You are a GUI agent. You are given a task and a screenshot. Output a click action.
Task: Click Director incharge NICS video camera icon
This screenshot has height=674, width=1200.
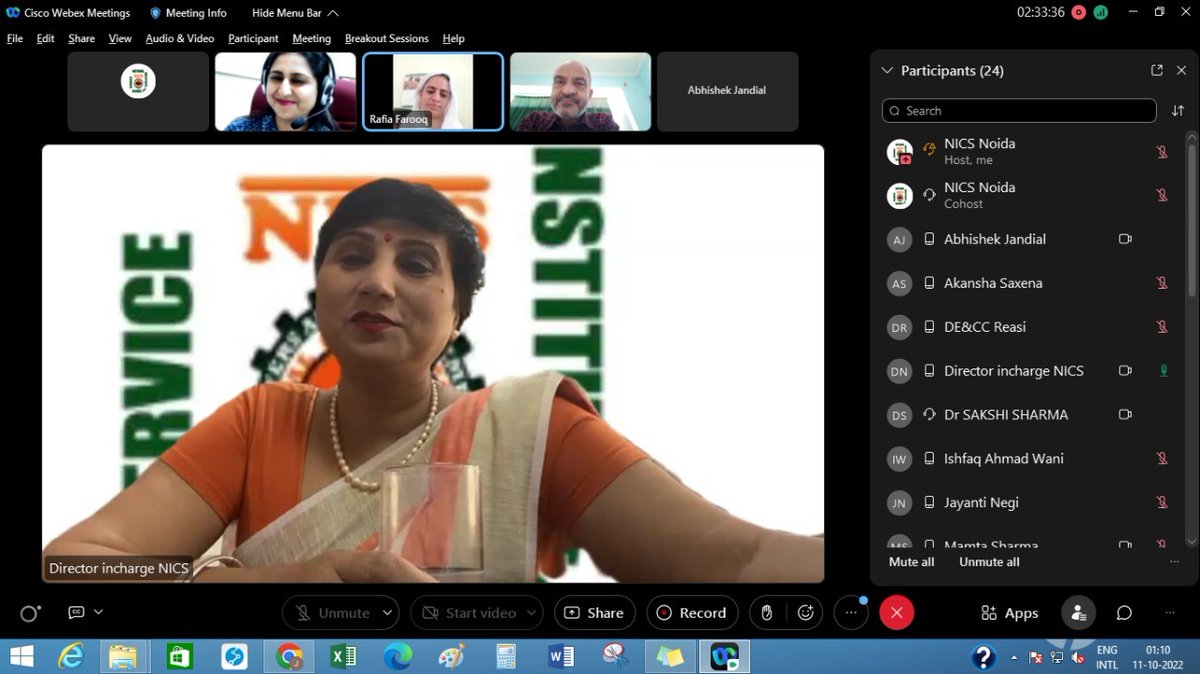coord(1125,371)
